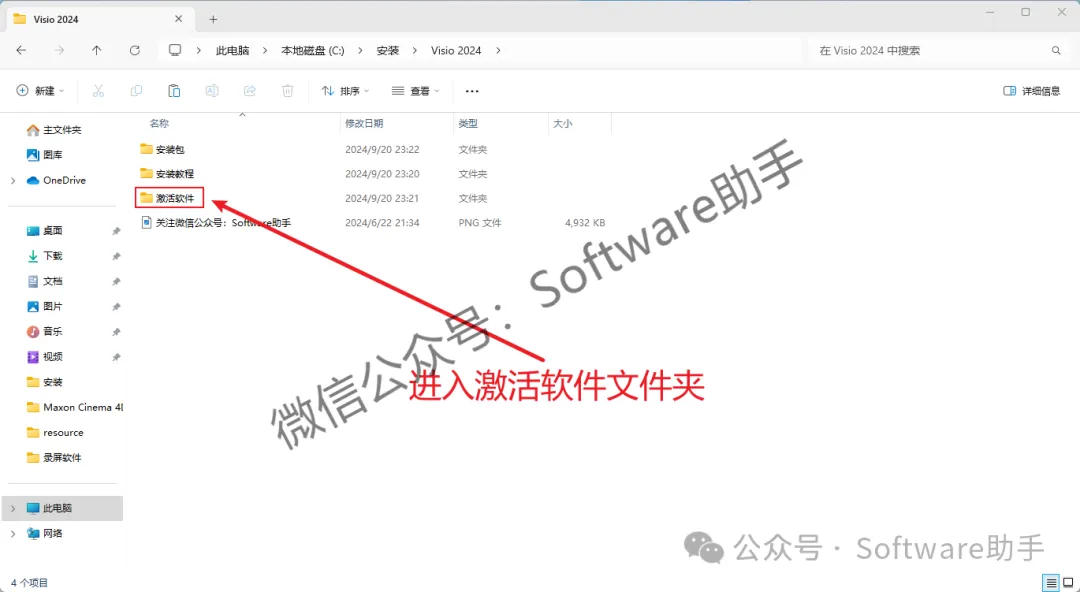Open a new tab with plus button
Screen dimensions: 1080x592
213,19
